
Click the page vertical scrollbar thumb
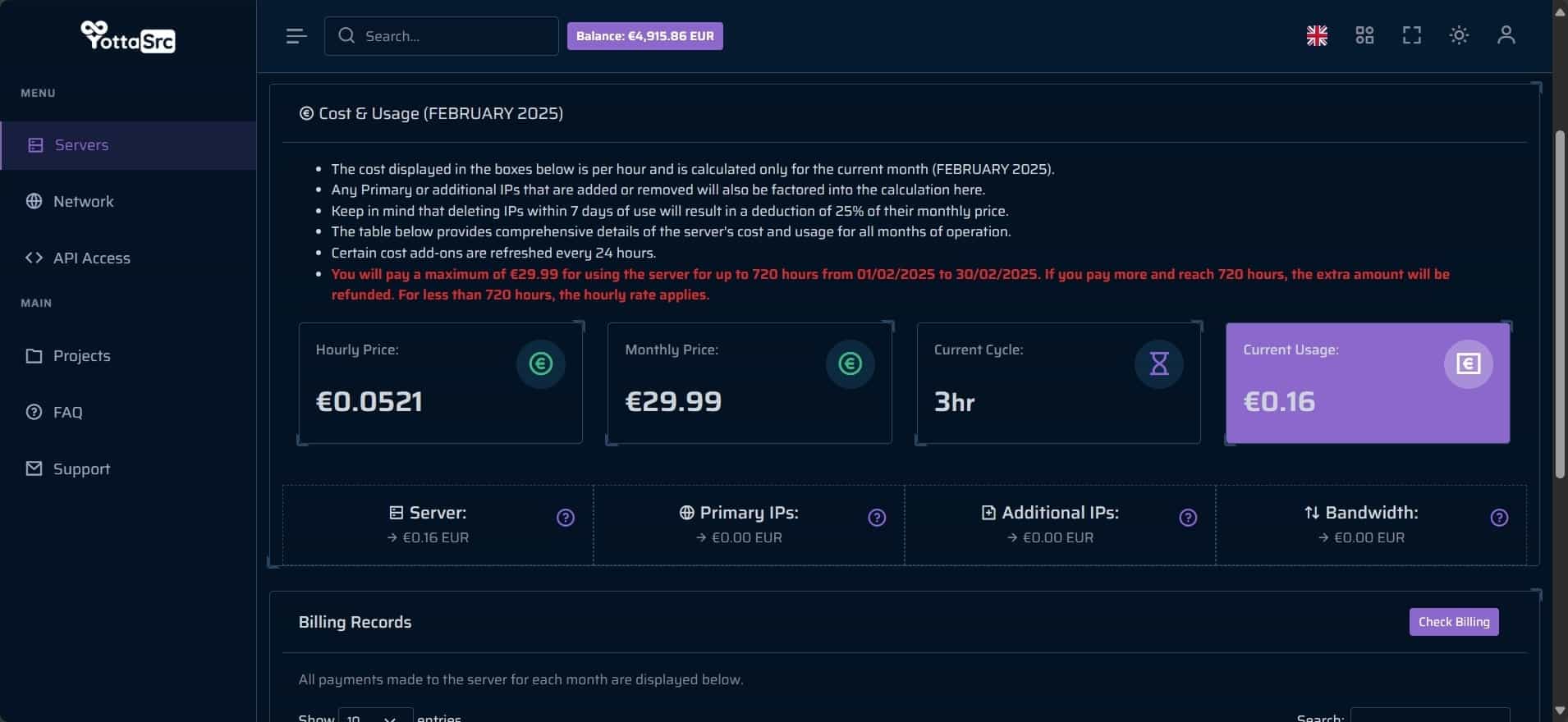click(1560, 304)
